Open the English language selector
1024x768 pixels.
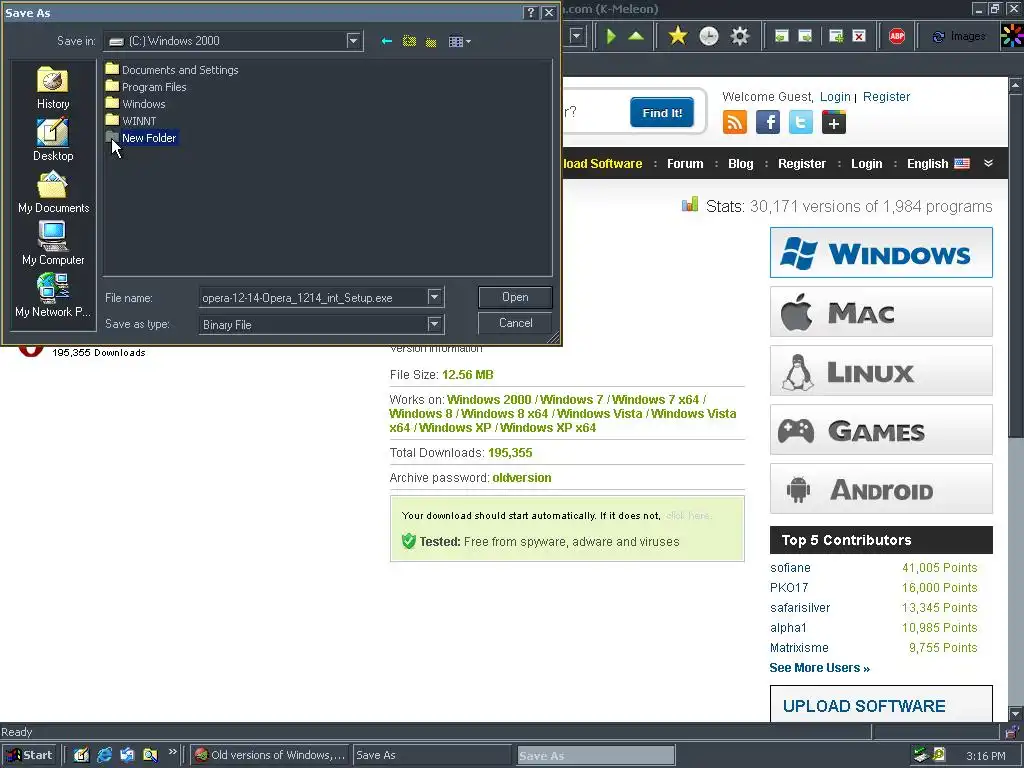coord(938,164)
